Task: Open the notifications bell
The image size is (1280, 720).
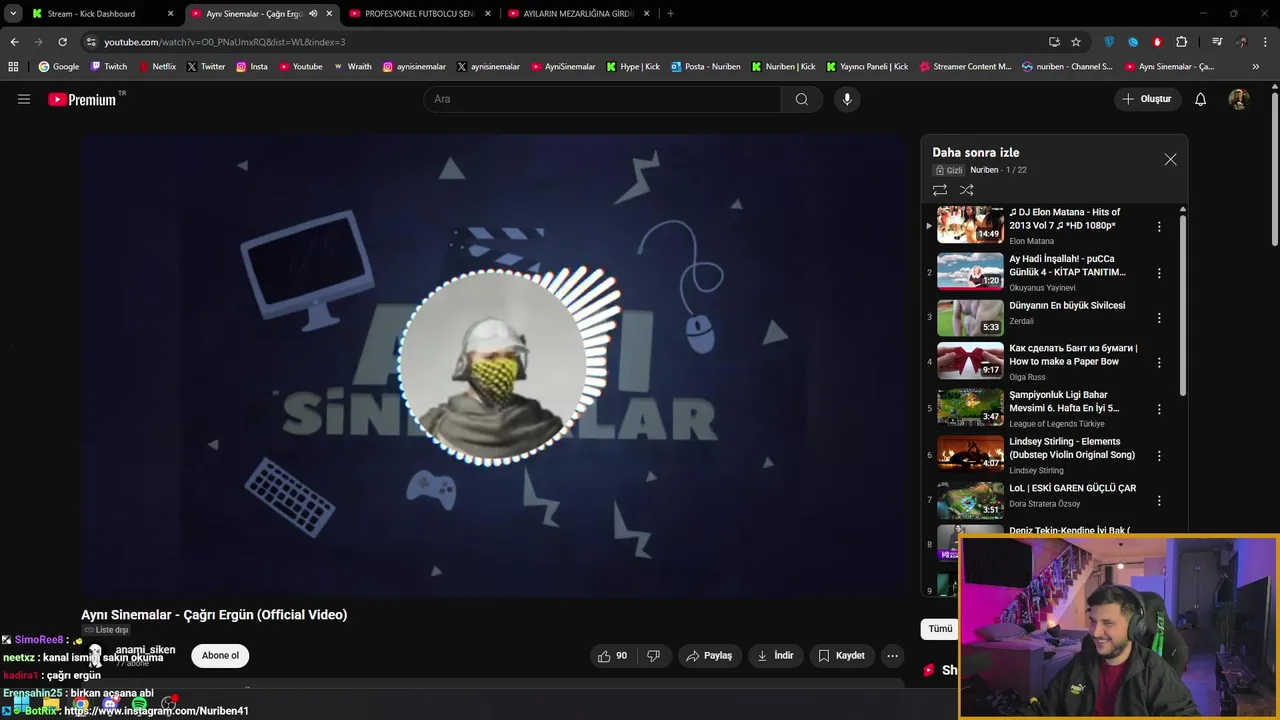Action: [1201, 99]
